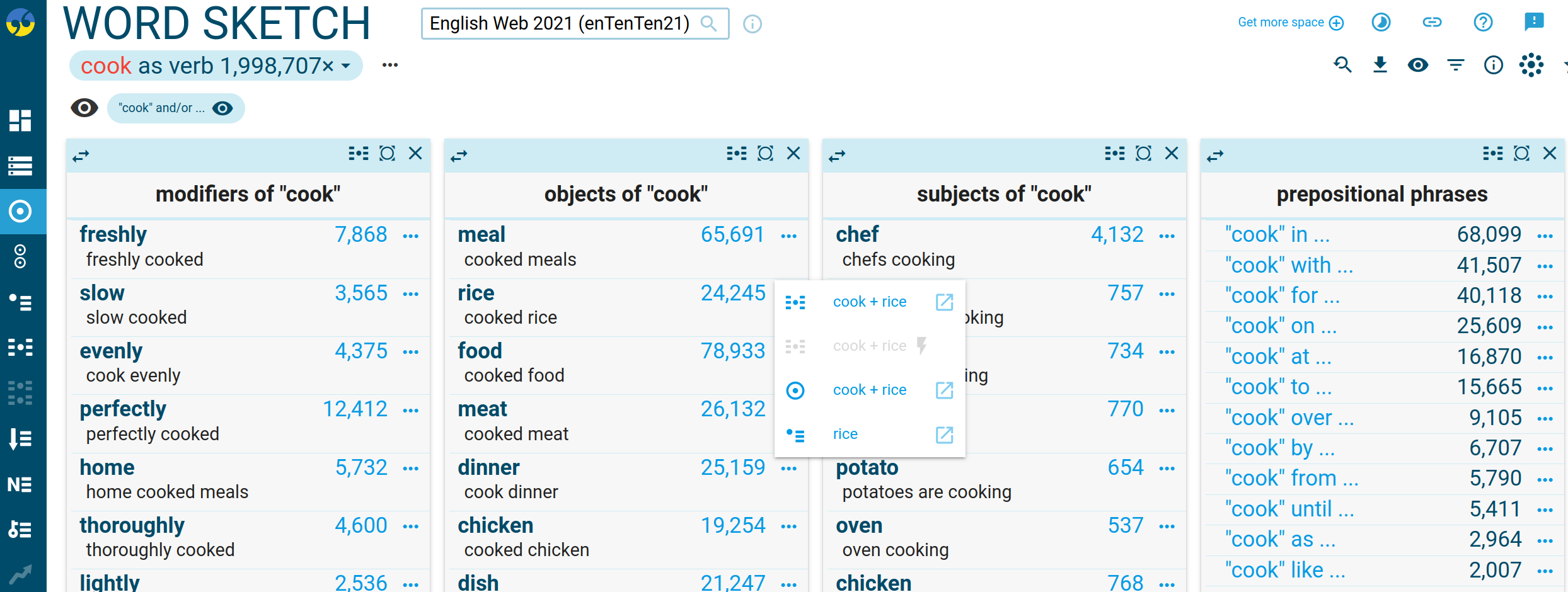The height and width of the screenshot is (592, 1568).
Task: Toggle dark mode in the header
Action: pyautogui.click(x=1381, y=22)
